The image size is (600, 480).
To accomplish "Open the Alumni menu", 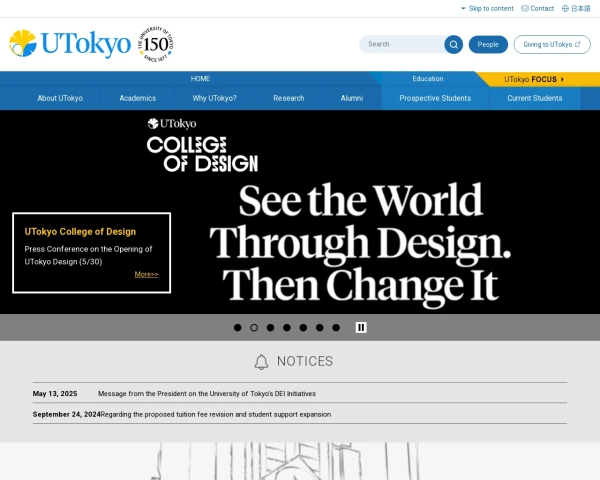I will click(352, 98).
